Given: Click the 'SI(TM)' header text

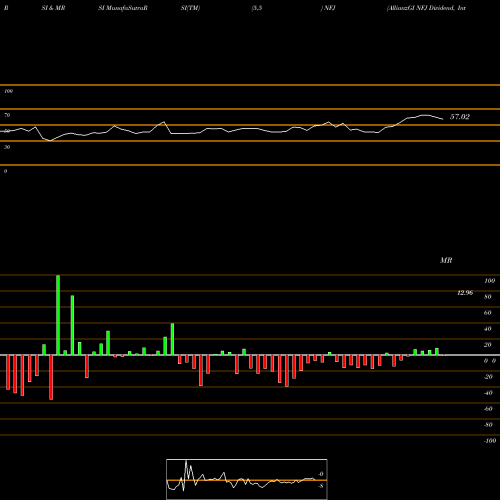Looking at the screenshot, I should click(190, 8).
